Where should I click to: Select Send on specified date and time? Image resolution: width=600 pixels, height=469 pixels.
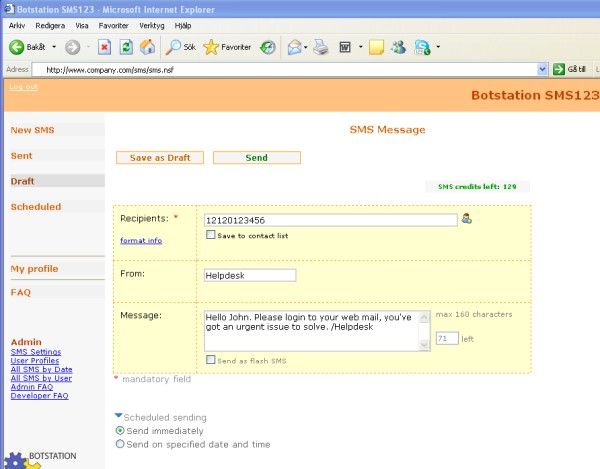pyautogui.click(x=120, y=444)
